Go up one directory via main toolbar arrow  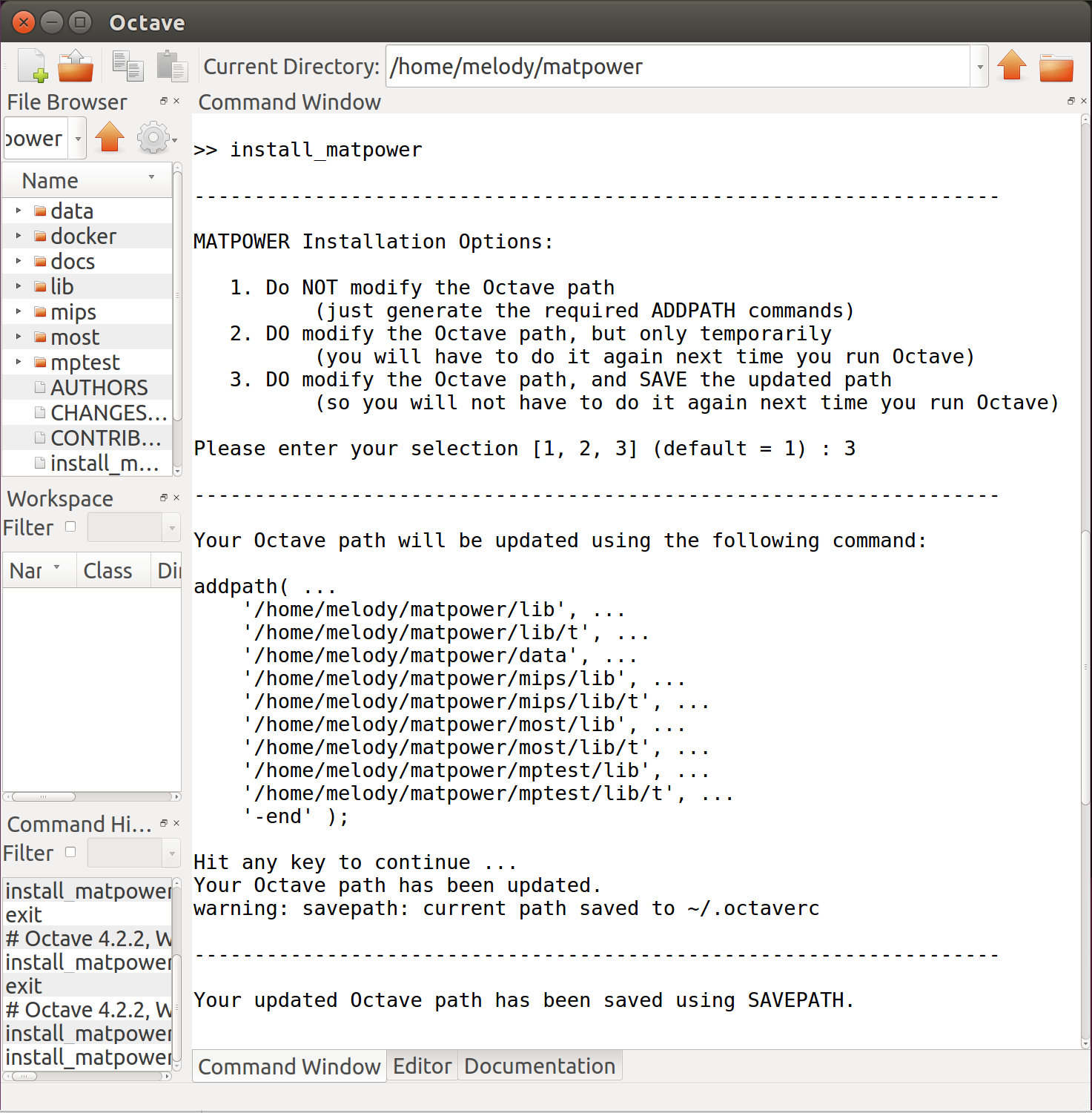[x=1012, y=65]
